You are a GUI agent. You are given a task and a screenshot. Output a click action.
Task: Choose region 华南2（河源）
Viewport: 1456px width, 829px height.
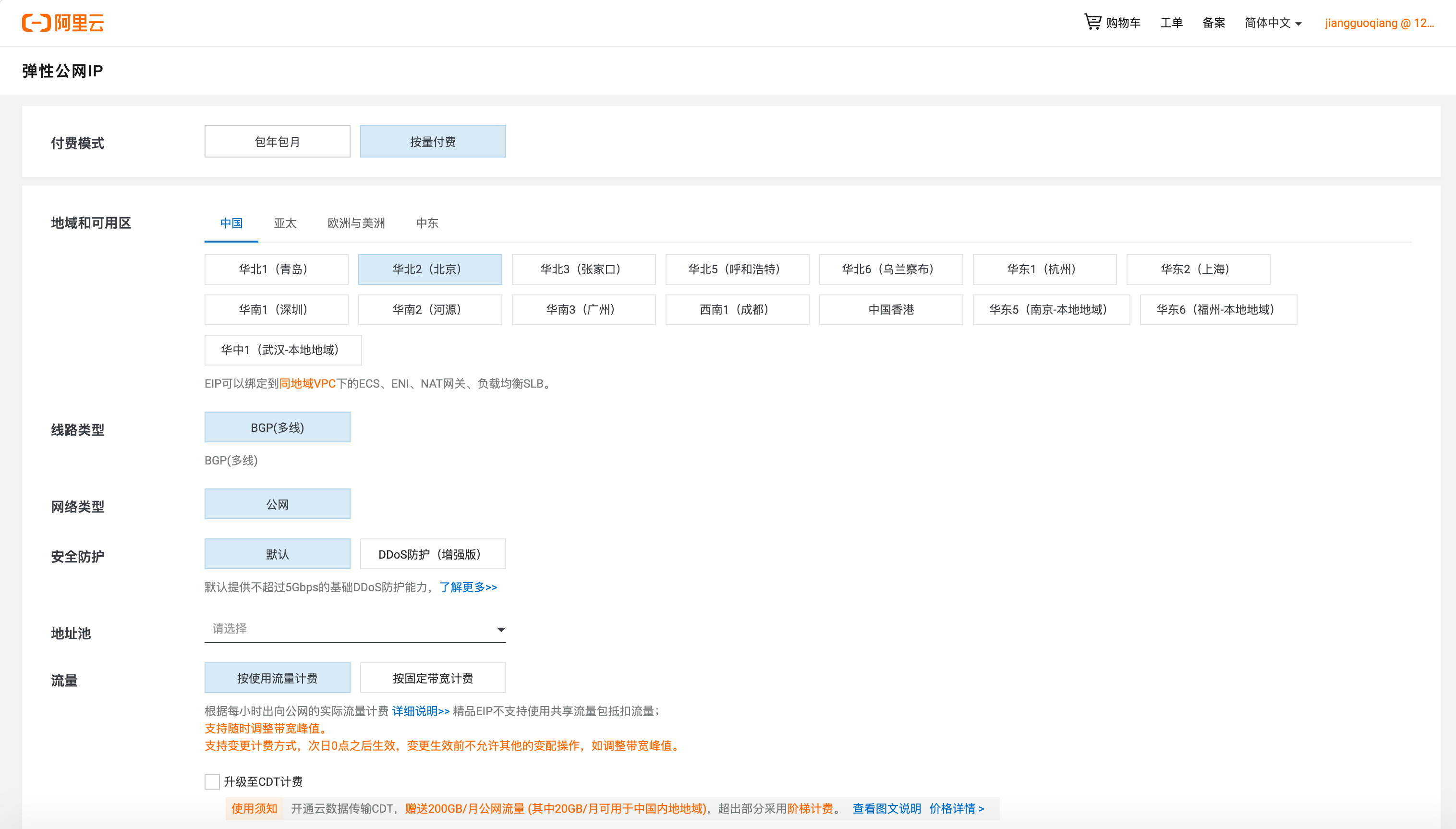(430, 310)
